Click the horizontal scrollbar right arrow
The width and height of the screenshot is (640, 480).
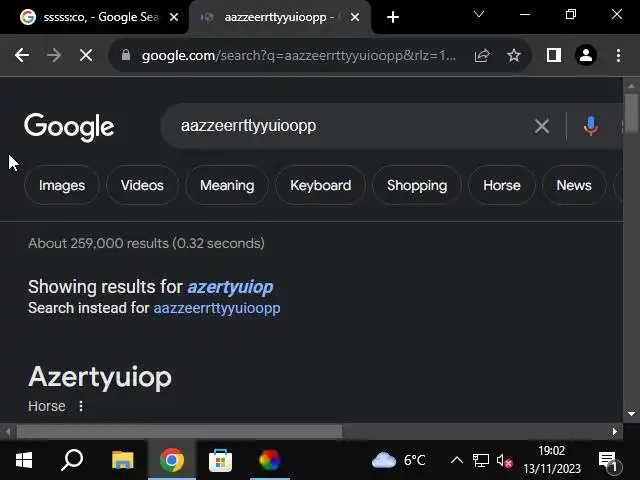click(615, 431)
